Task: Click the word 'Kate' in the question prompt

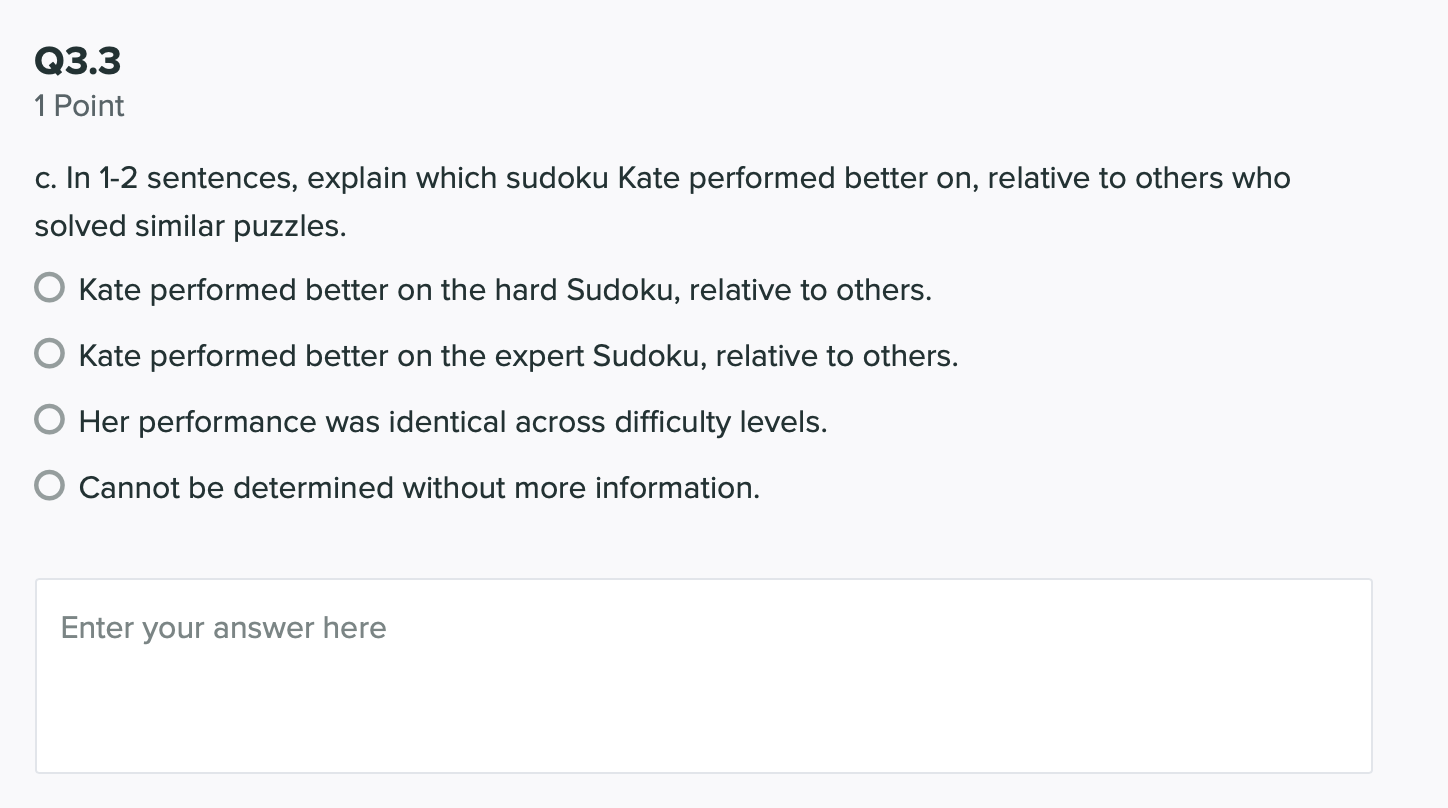Action: [648, 178]
